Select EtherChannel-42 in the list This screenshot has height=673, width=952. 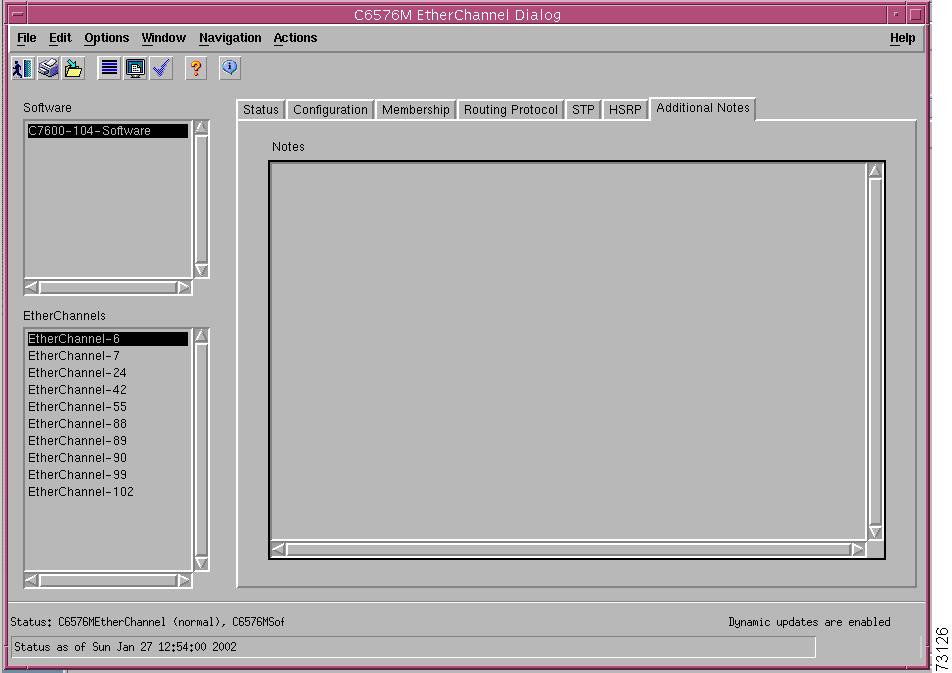coord(107,390)
